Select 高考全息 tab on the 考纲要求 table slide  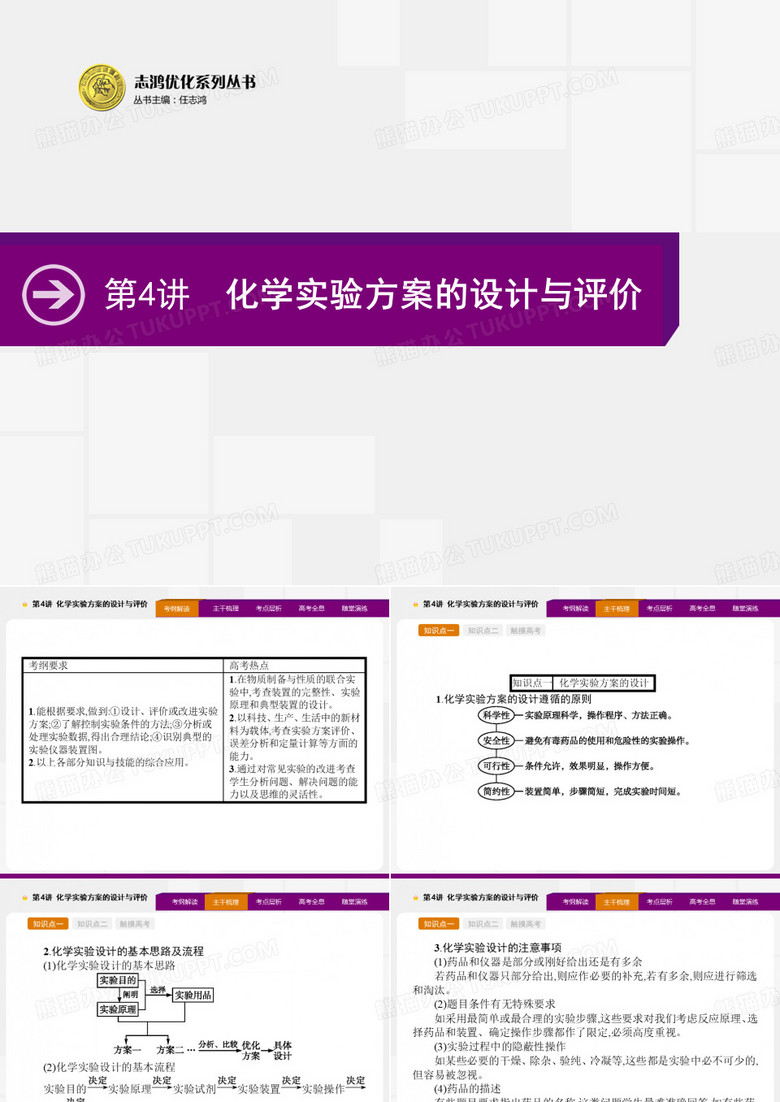(311, 609)
